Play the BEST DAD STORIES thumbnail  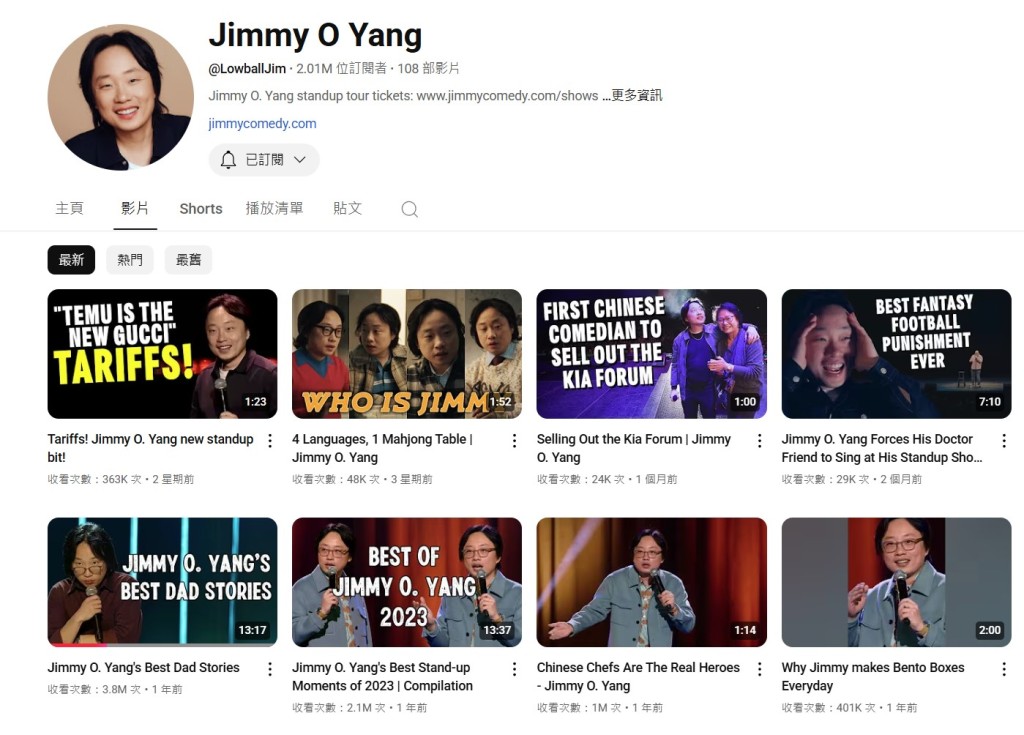tap(163, 582)
